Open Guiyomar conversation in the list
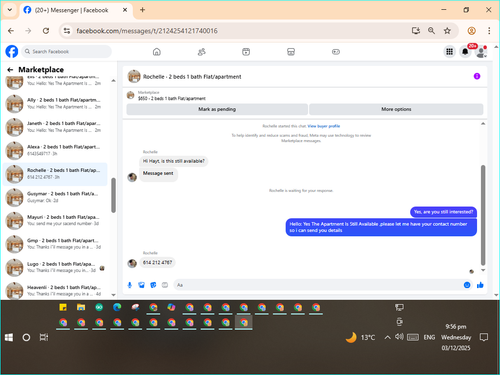This screenshot has width=500, height=375. tap(55, 197)
